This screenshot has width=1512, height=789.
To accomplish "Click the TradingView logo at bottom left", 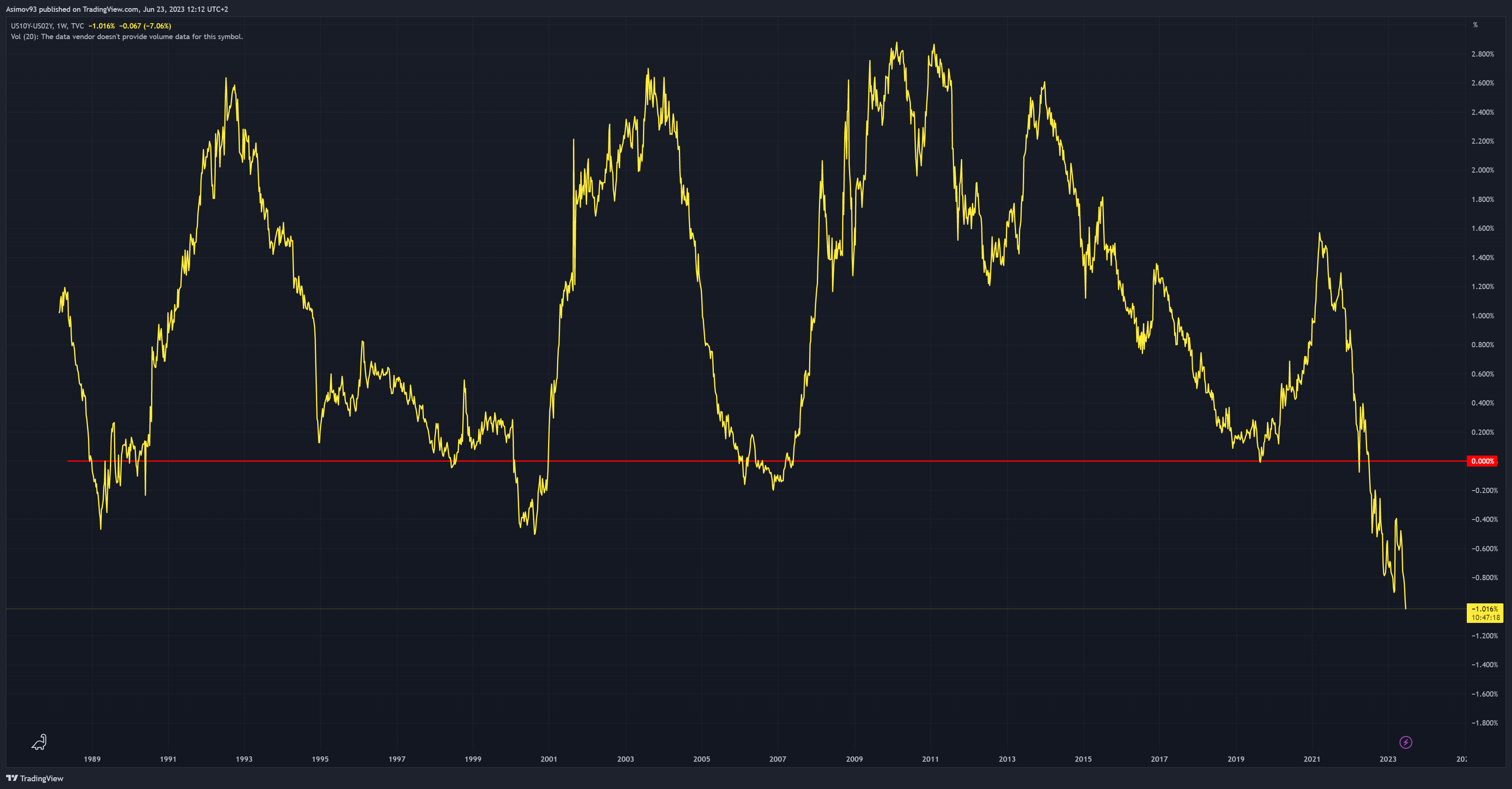I will 35,778.
